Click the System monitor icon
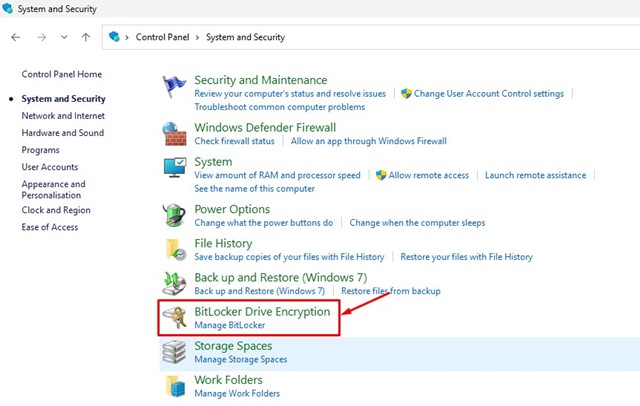 pyautogui.click(x=175, y=168)
